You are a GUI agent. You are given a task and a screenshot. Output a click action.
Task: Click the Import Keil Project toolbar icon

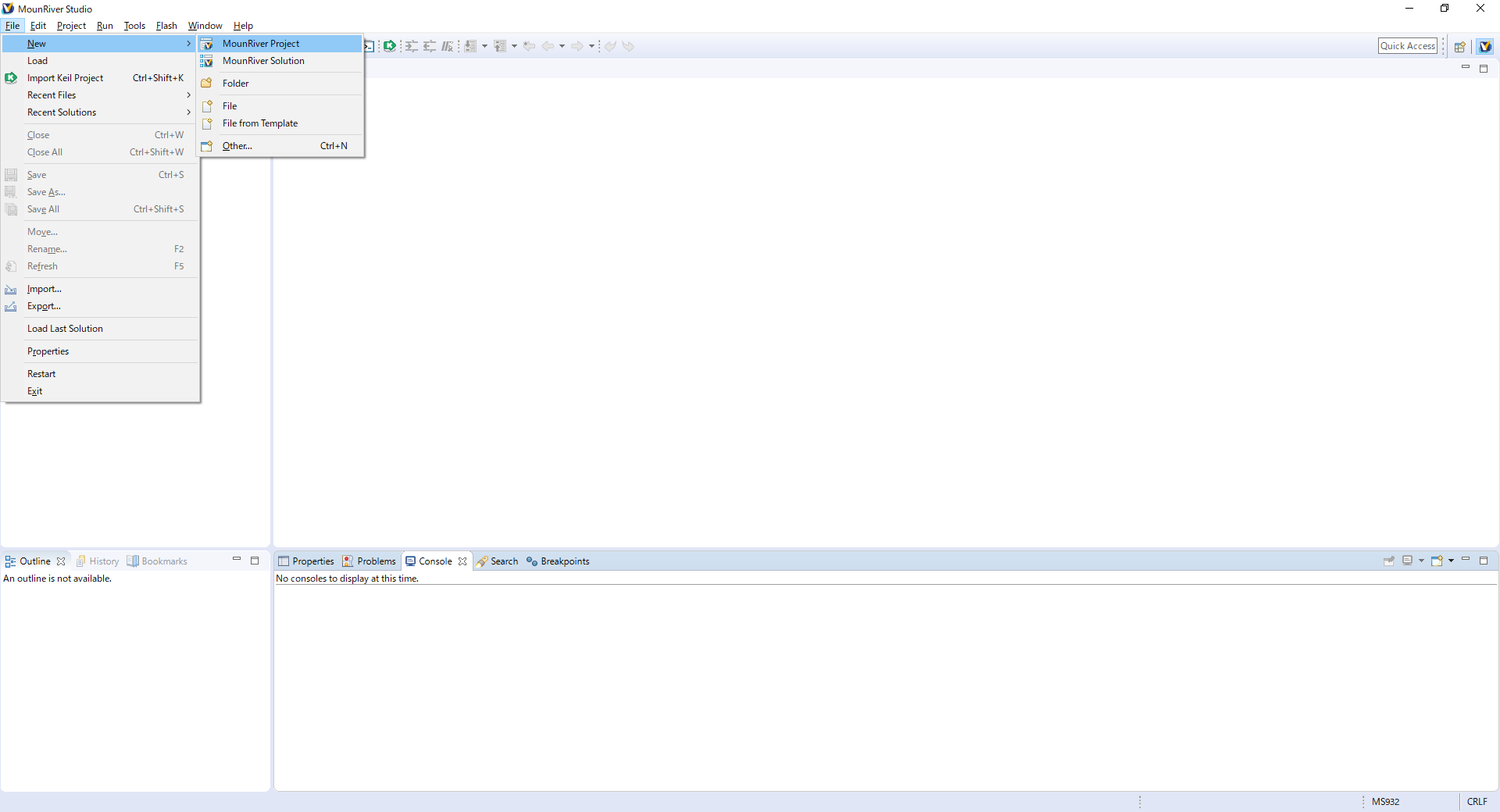(x=389, y=46)
